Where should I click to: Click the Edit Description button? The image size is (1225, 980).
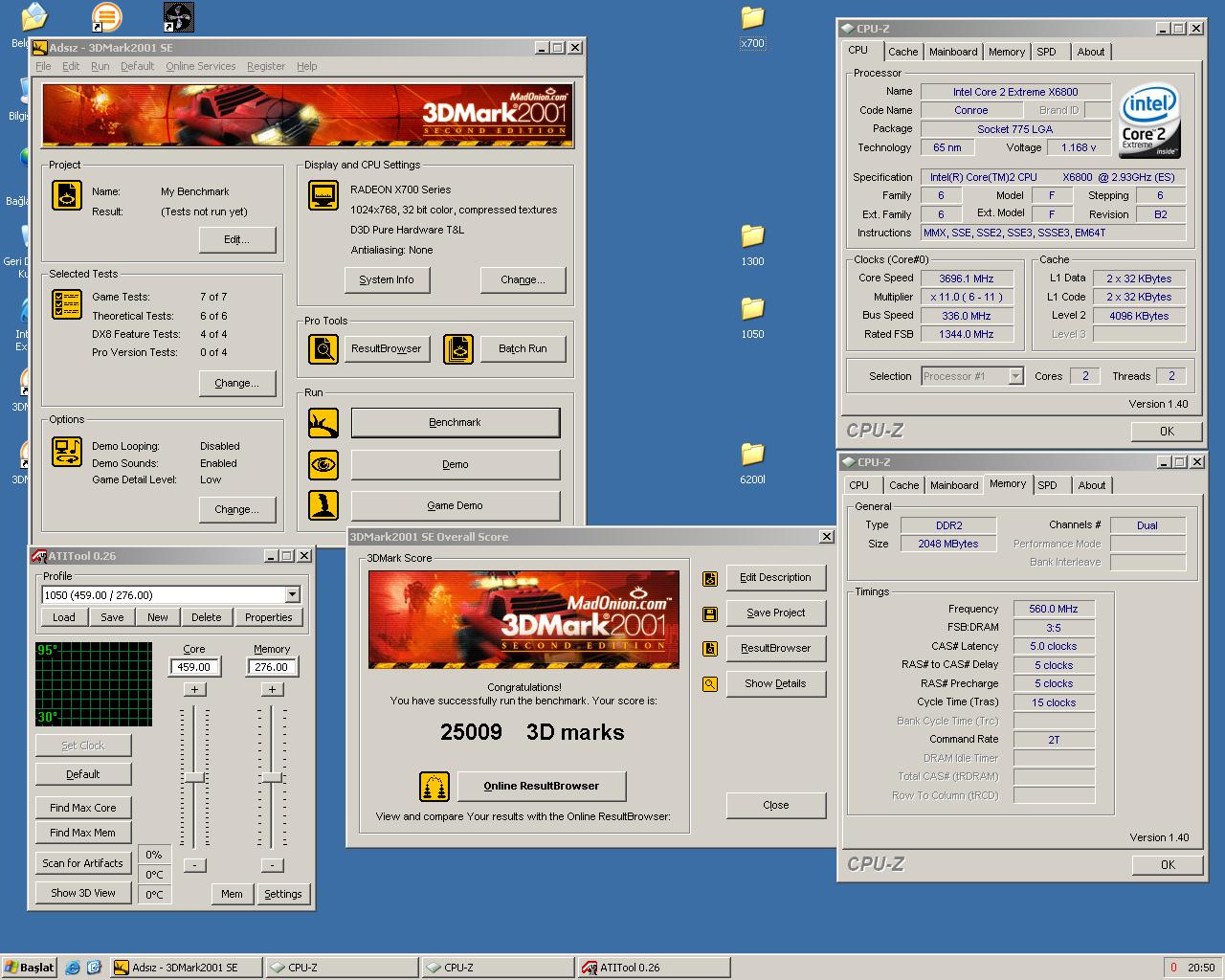point(775,577)
